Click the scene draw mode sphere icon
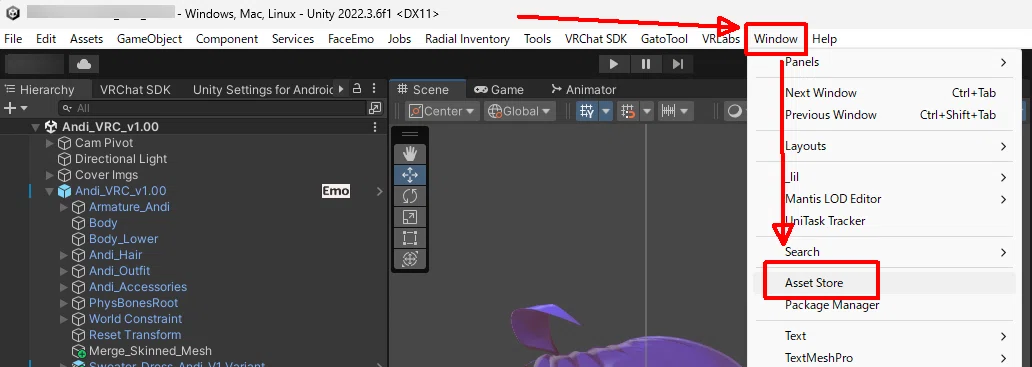The width and height of the screenshot is (1032, 367). 735,111
